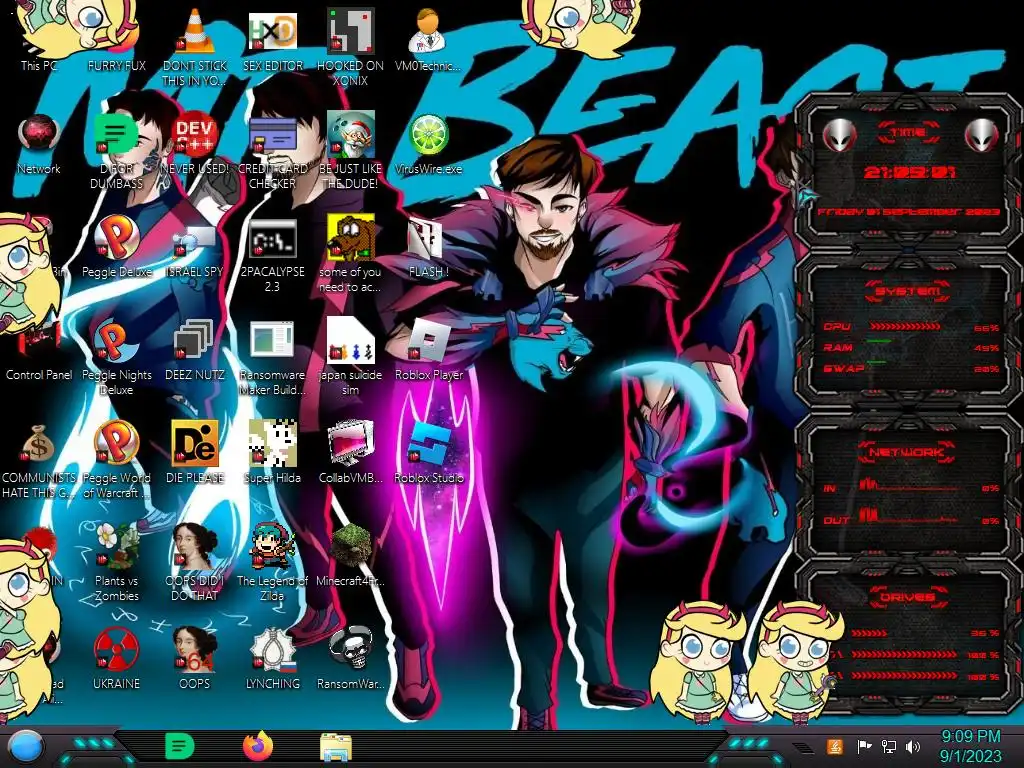Click the right alien head on gadget
1024x768 pixels.
click(x=982, y=136)
